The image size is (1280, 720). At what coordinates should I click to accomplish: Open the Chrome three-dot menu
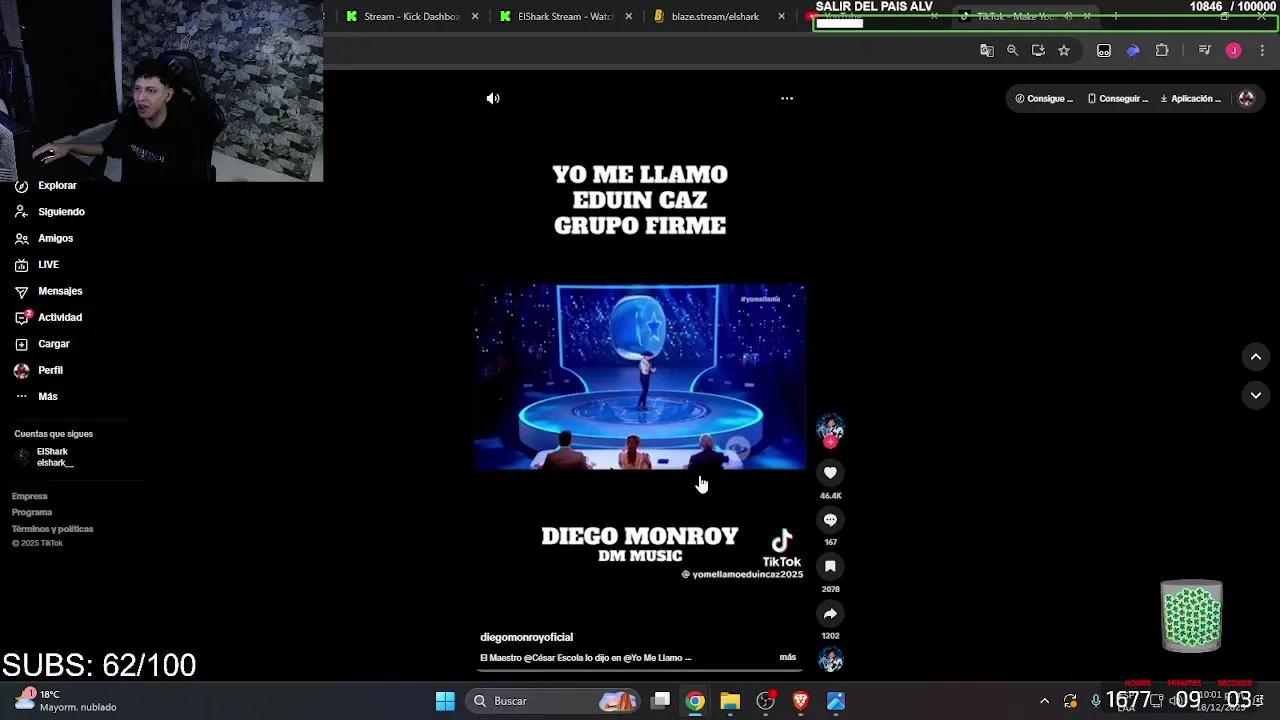coord(1262,50)
